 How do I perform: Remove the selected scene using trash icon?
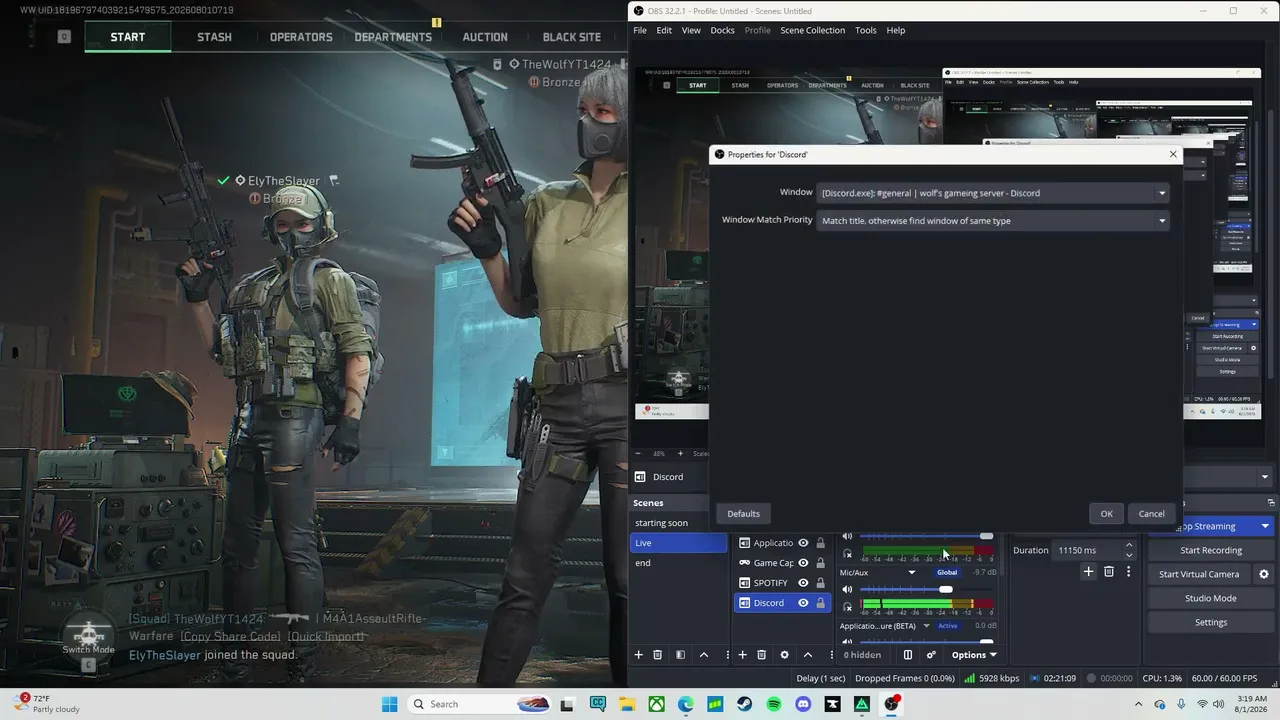657,655
